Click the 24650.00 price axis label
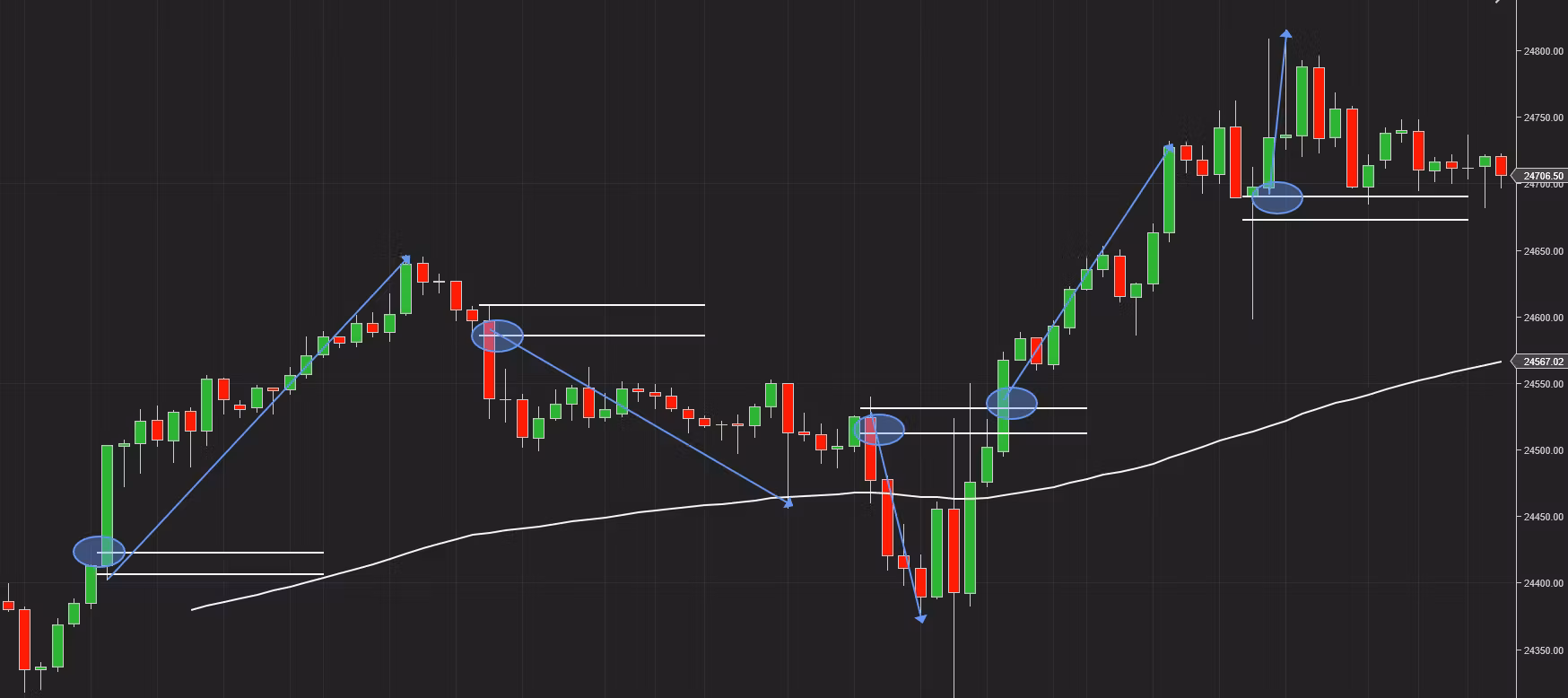1568x698 pixels. [1543, 251]
